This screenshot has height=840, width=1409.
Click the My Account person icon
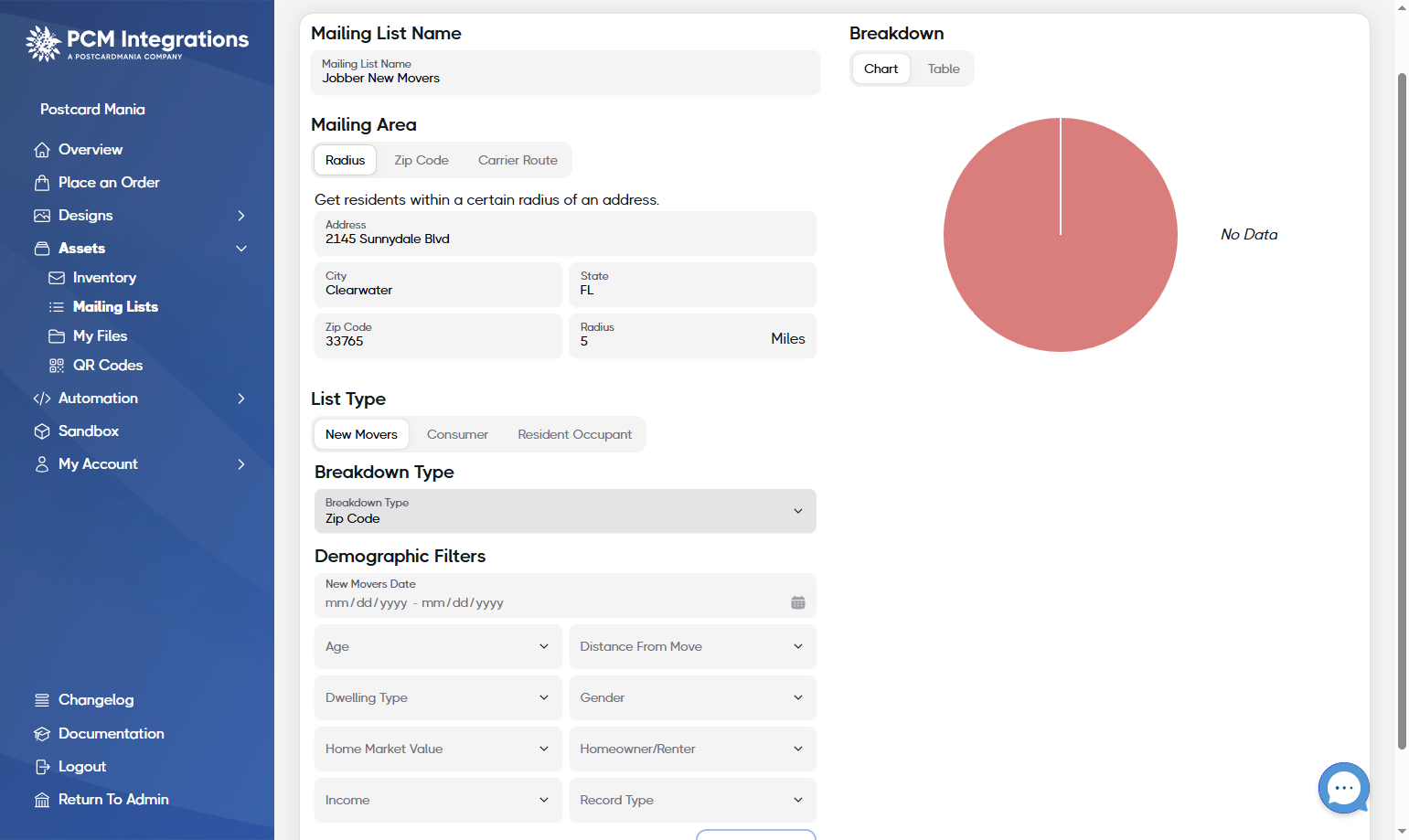pyautogui.click(x=42, y=464)
